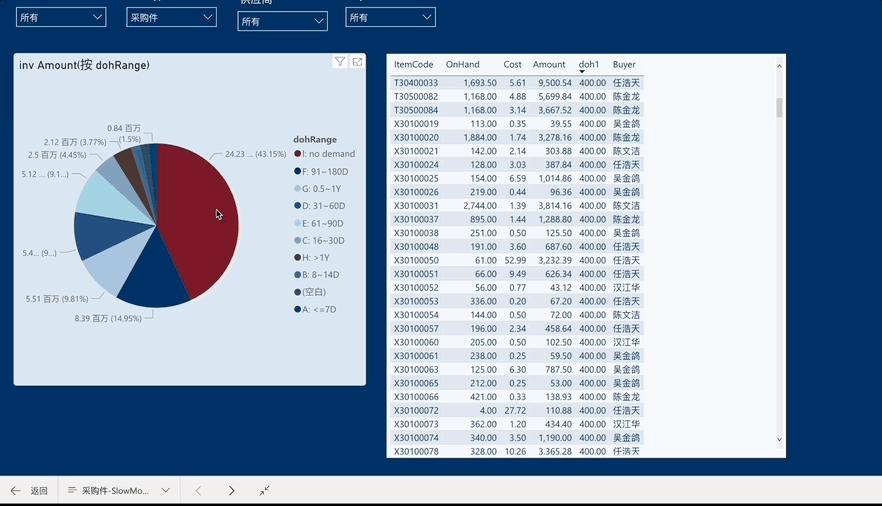
Task: Open the last 所有 slicer dropdown
Action: click(x=390, y=17)
